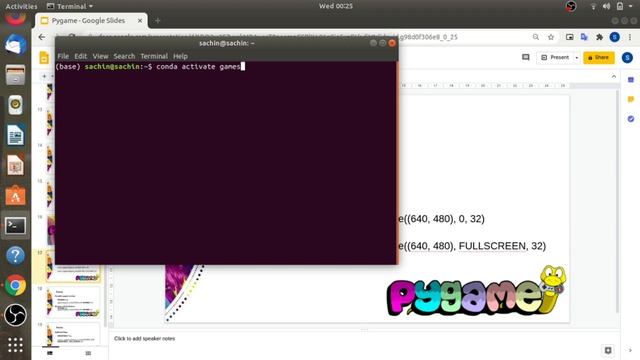Open the File menu in the terminal
The image size is (640, 360).
point(63,56)
